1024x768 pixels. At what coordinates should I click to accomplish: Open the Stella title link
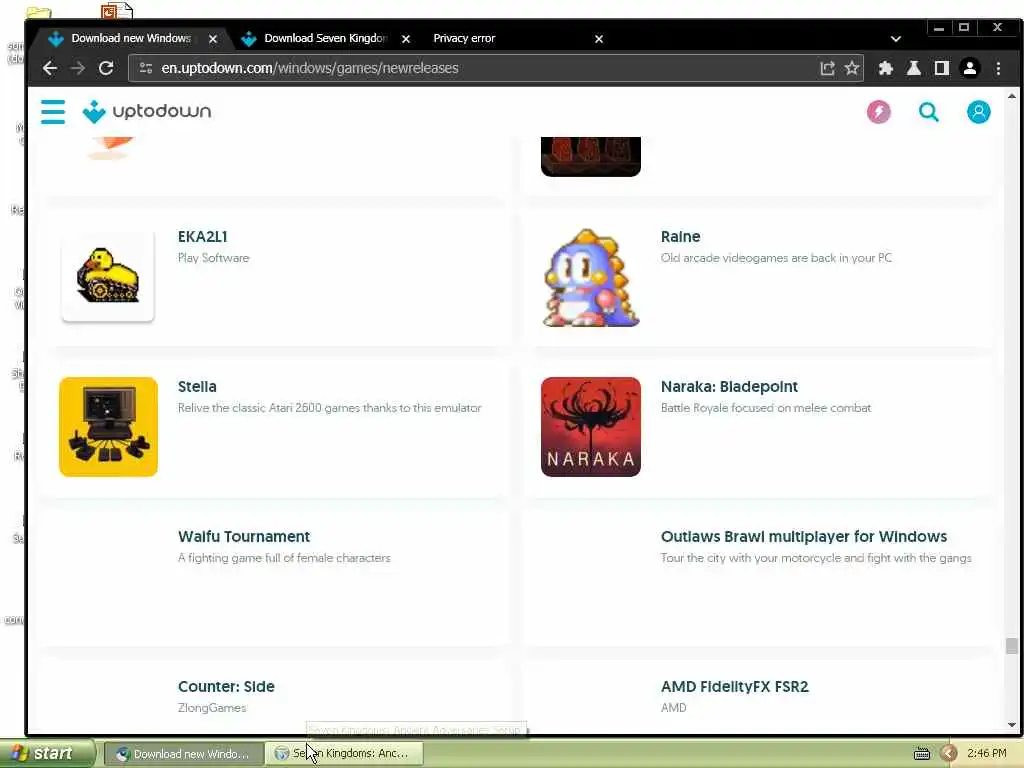tap(197, 387)
